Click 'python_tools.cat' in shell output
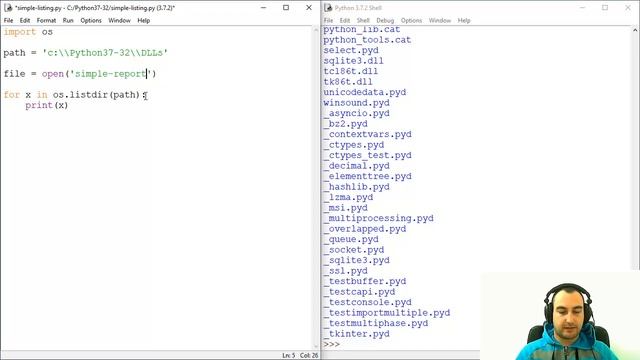Viewport: 640px width, 360px height. (x=367, y=40)
